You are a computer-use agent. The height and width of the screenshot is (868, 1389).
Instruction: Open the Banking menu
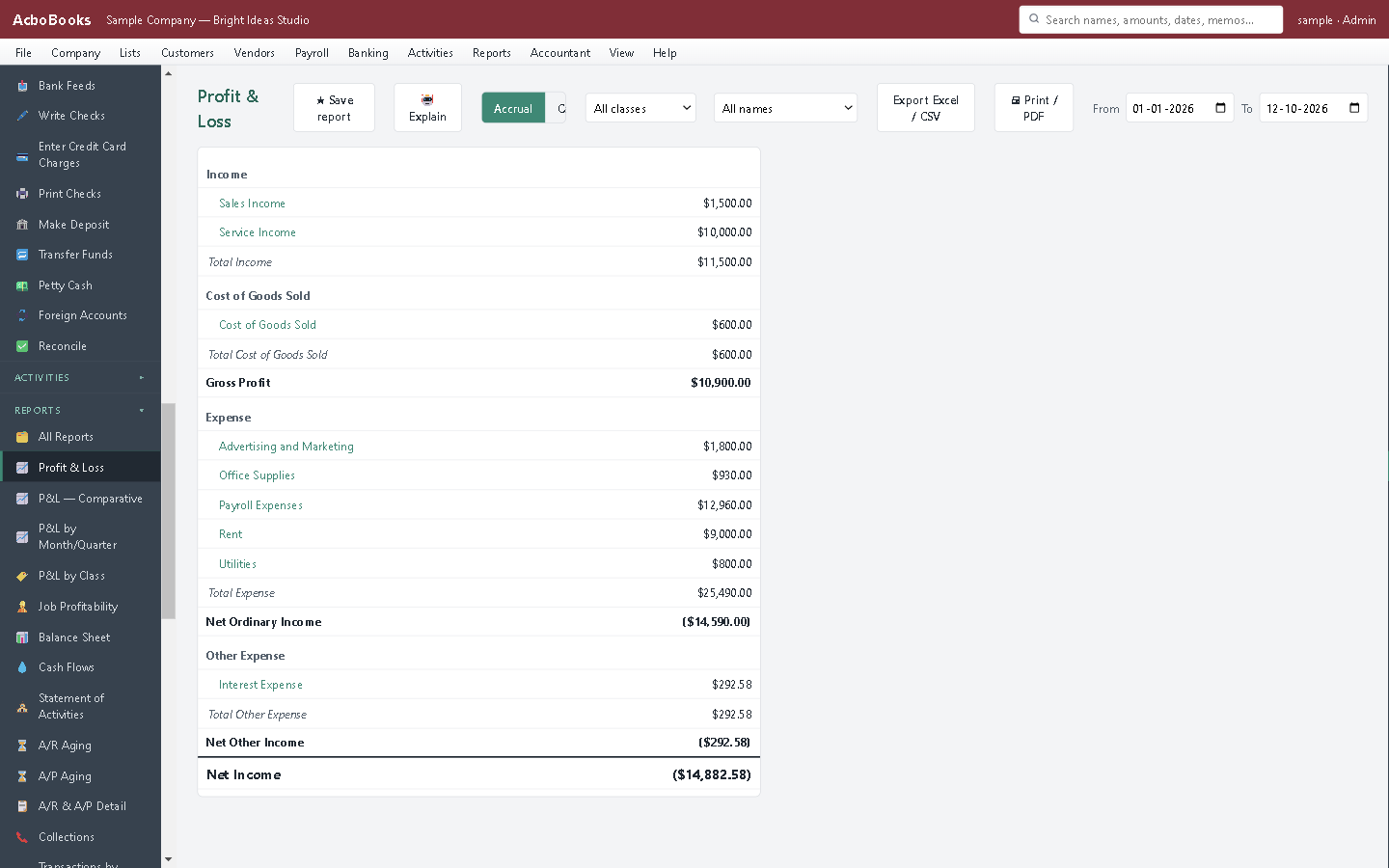pos(368,53)
